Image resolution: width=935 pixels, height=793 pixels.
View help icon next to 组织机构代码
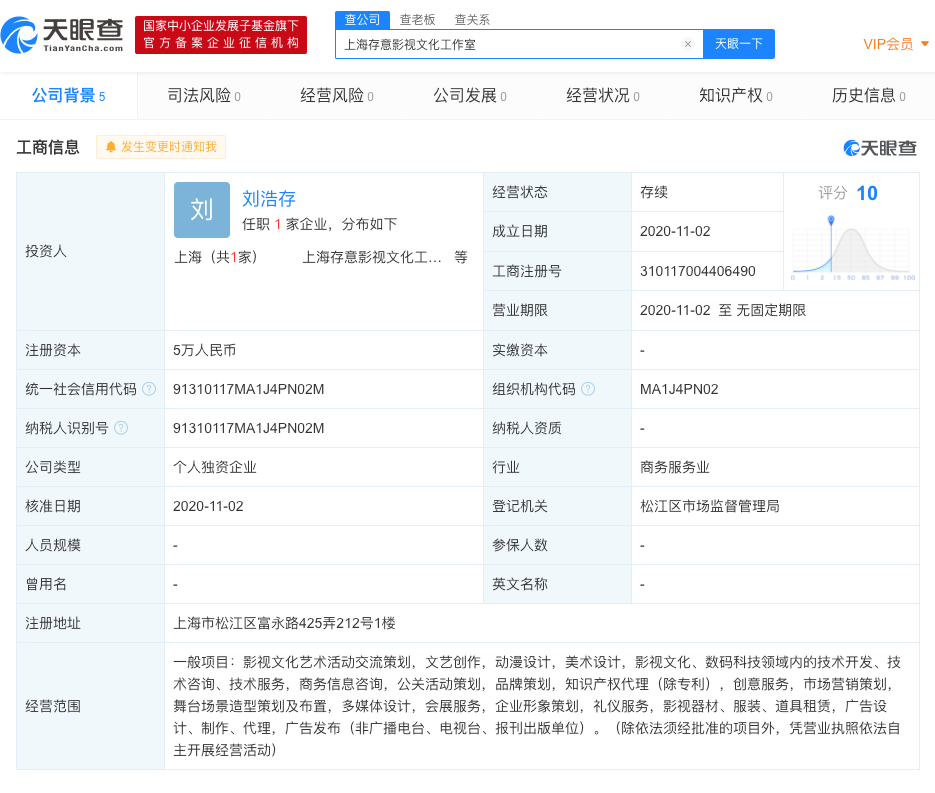(588, 389)
